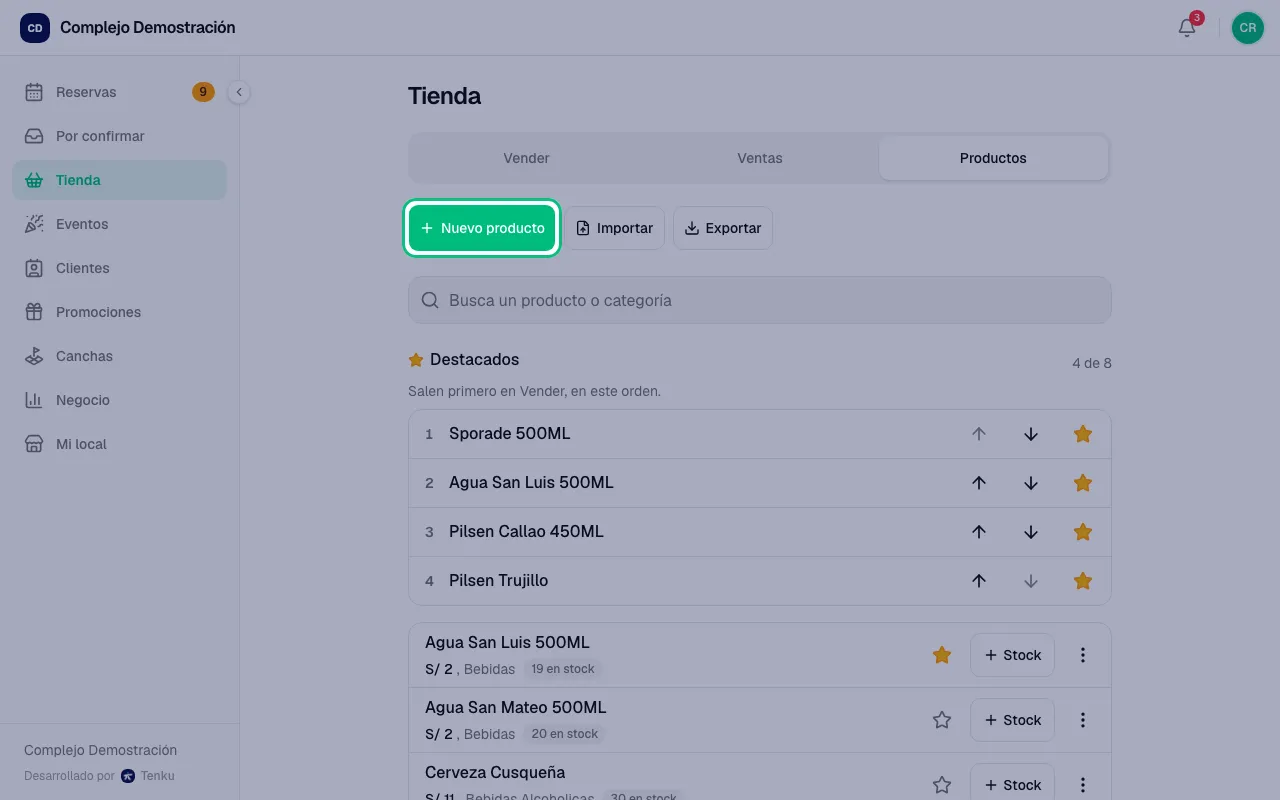Screen dimensions: 1280x800
Task: Open Por confirmar section
Action: click(119, 136)
